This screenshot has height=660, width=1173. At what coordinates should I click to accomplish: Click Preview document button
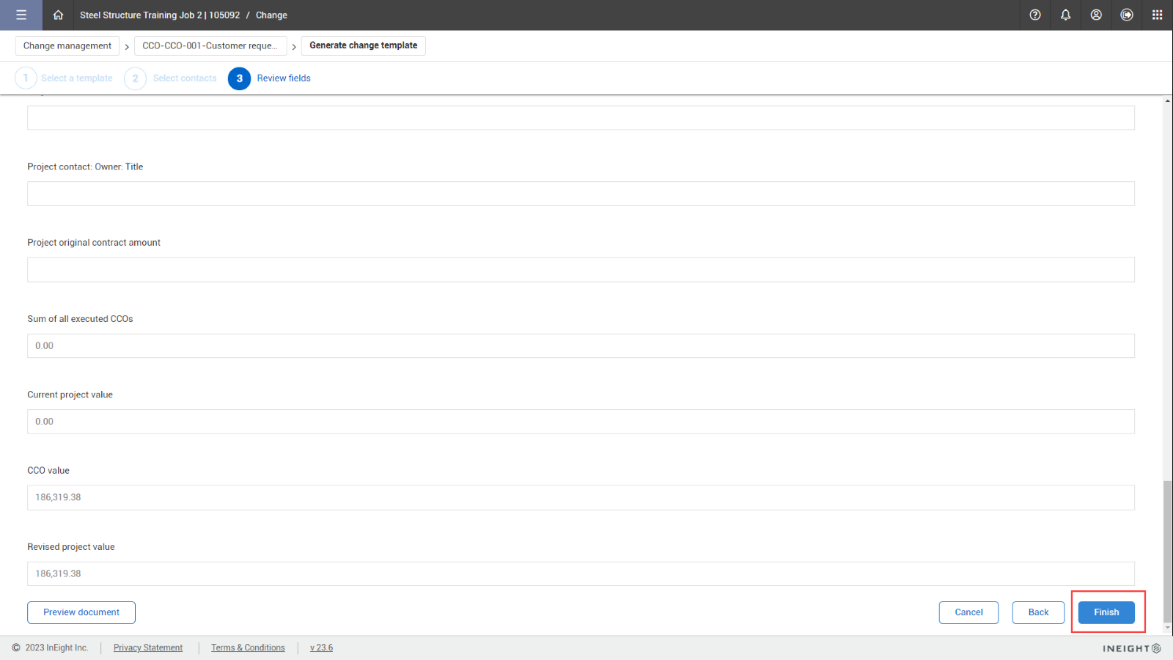(81, 612)
